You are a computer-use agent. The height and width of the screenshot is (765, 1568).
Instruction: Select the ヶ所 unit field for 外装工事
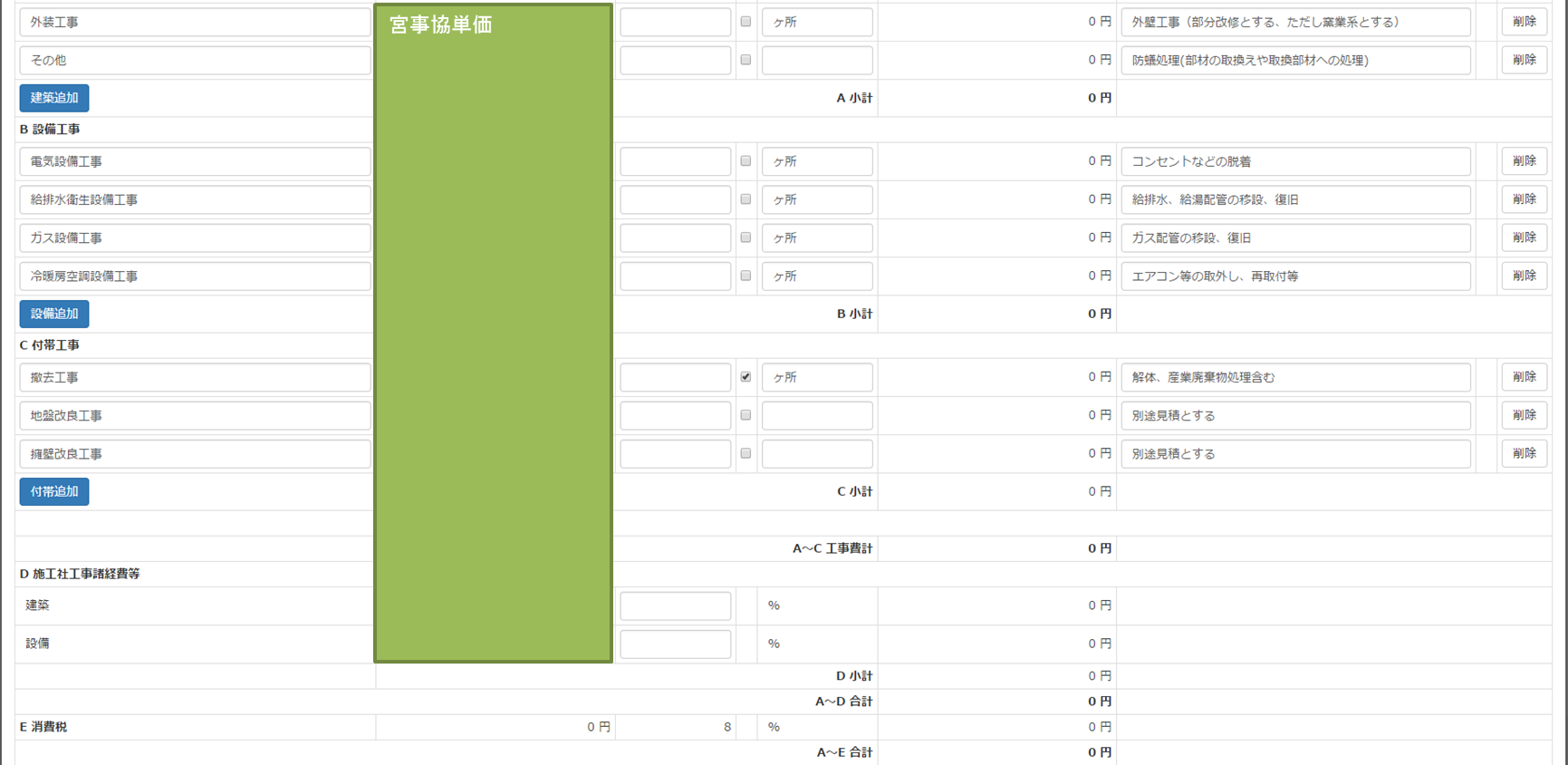pyautogui.click(x=817, y=22)
